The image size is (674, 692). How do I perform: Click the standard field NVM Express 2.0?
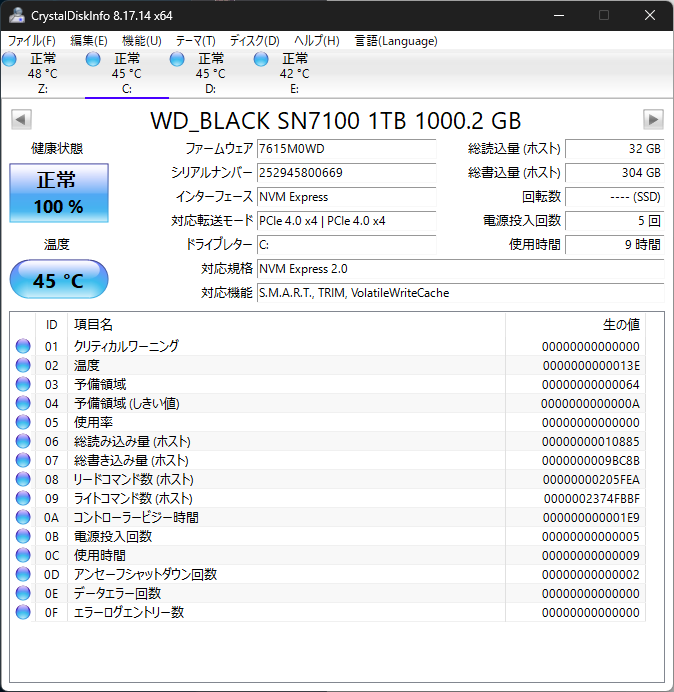pos(460,269)
